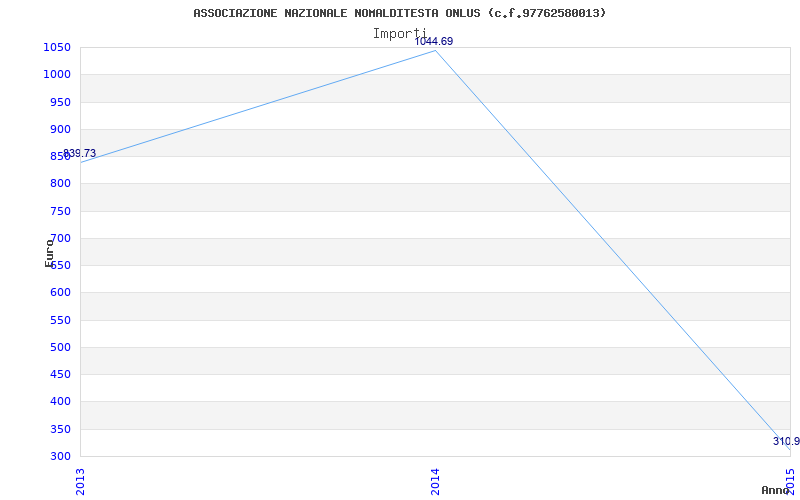Click the Anno x-axis title
800x500 pixels.
776,490
